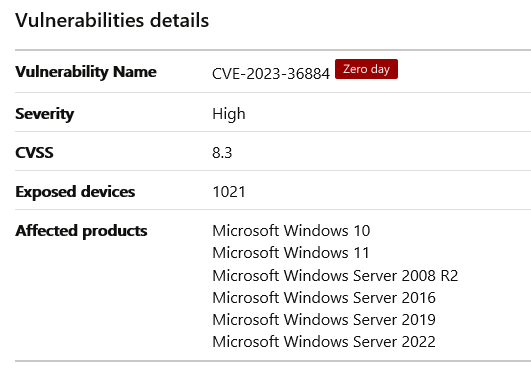
Task: Click Microsoft Windows 10 in affected products
Action: tap(291, 231)
